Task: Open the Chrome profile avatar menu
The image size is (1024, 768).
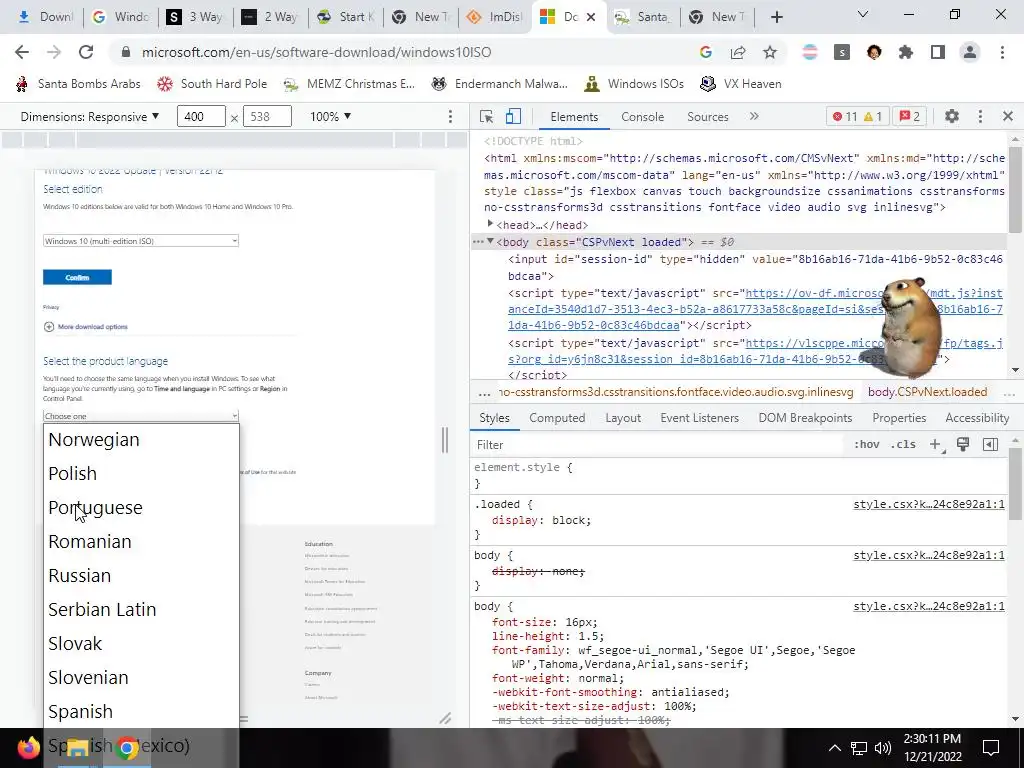Action: coord(970,52)
